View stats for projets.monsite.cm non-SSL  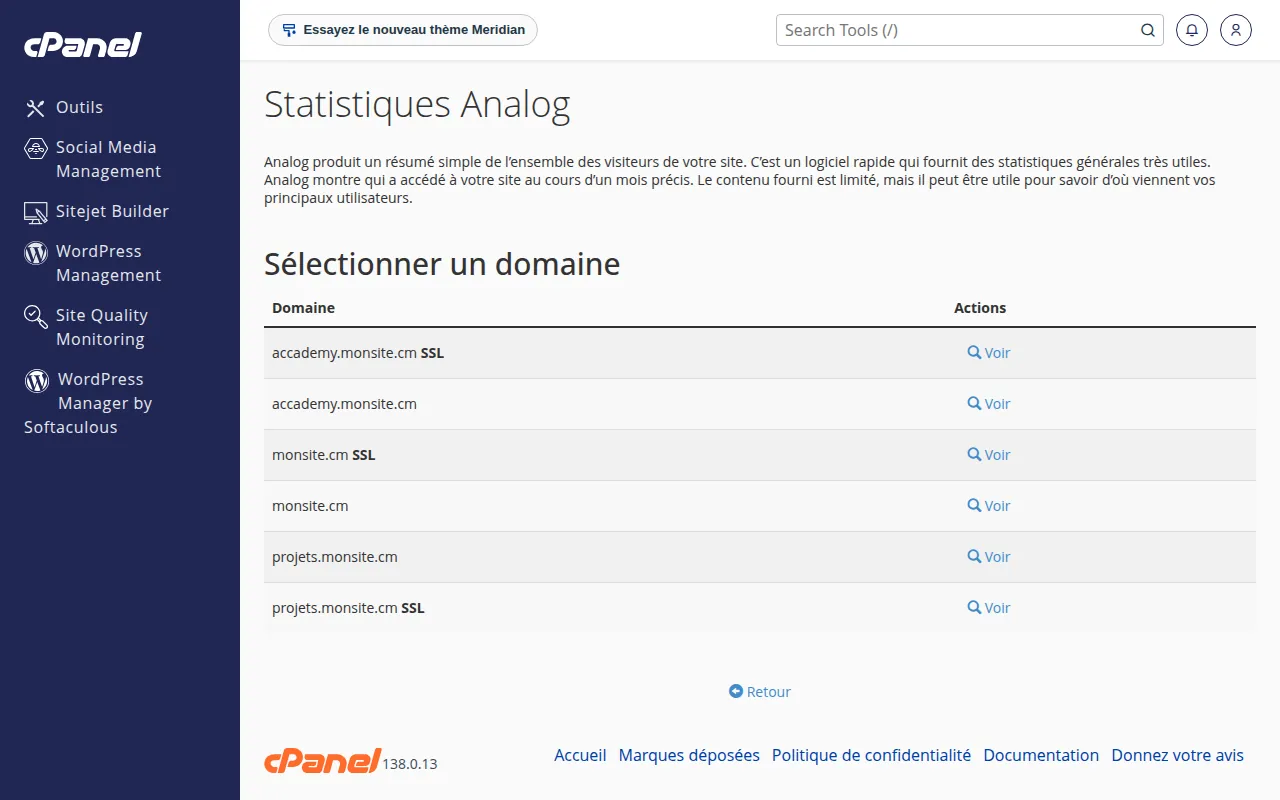point(989,557)
